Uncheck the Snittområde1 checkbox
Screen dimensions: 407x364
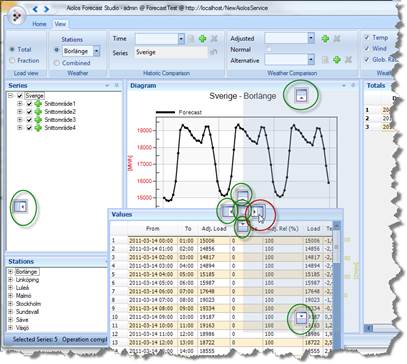click(29, 104)
